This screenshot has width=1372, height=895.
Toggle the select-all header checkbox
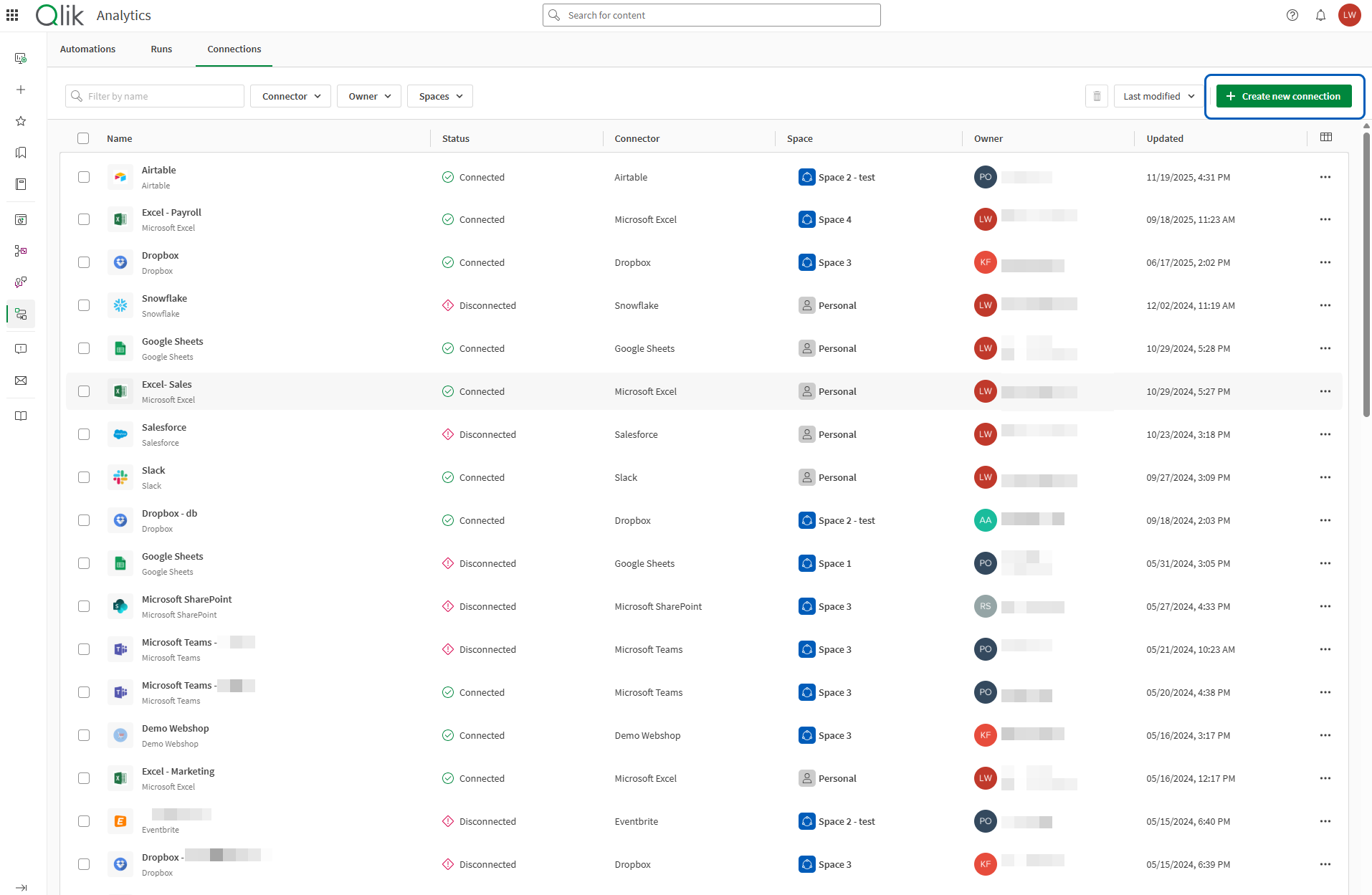[x=83, y=138]
